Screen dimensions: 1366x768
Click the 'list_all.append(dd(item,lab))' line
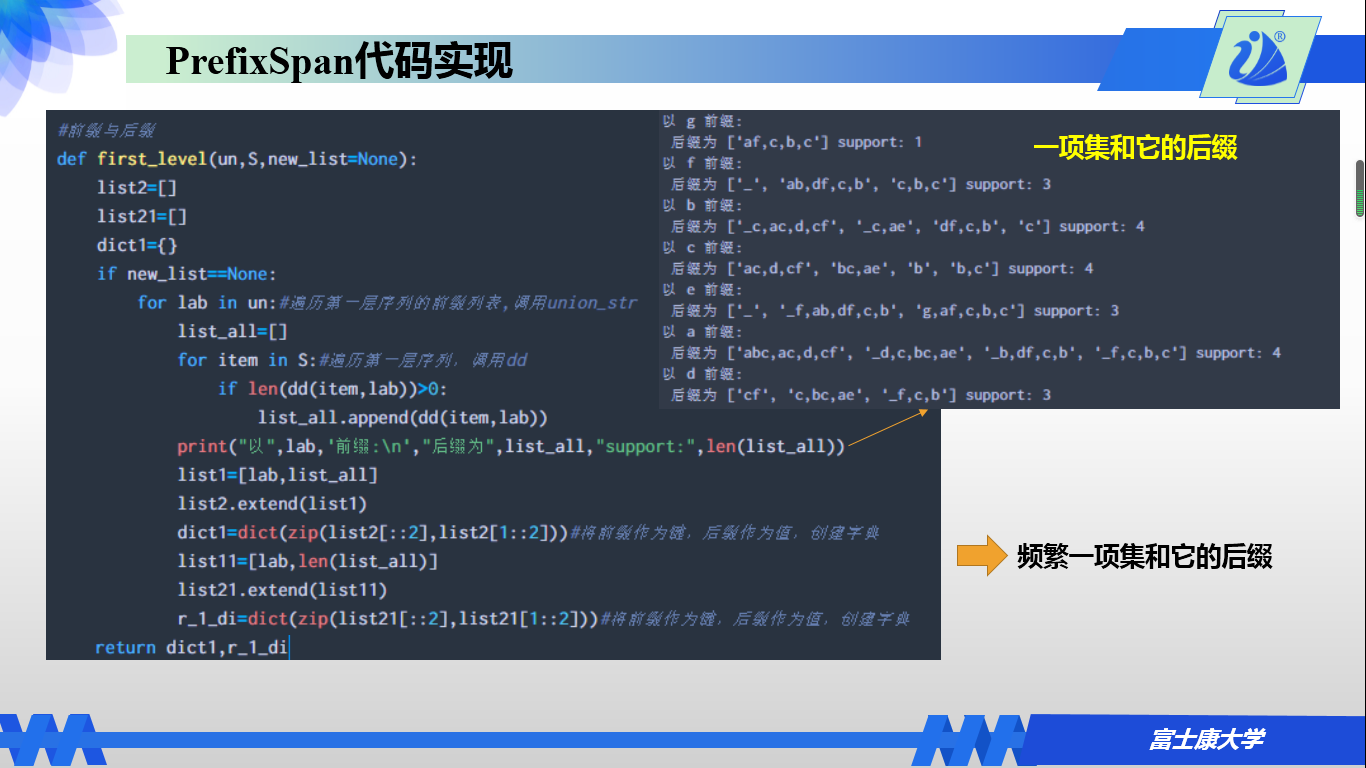coord(403,417)
